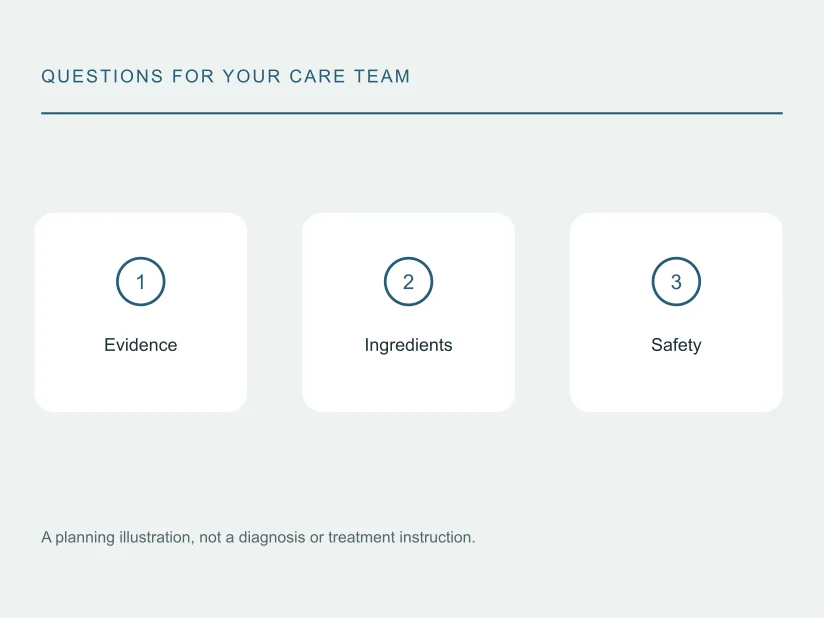Select the Ingredients label text
Screen dimensions: 824x618
click(408, 345)
